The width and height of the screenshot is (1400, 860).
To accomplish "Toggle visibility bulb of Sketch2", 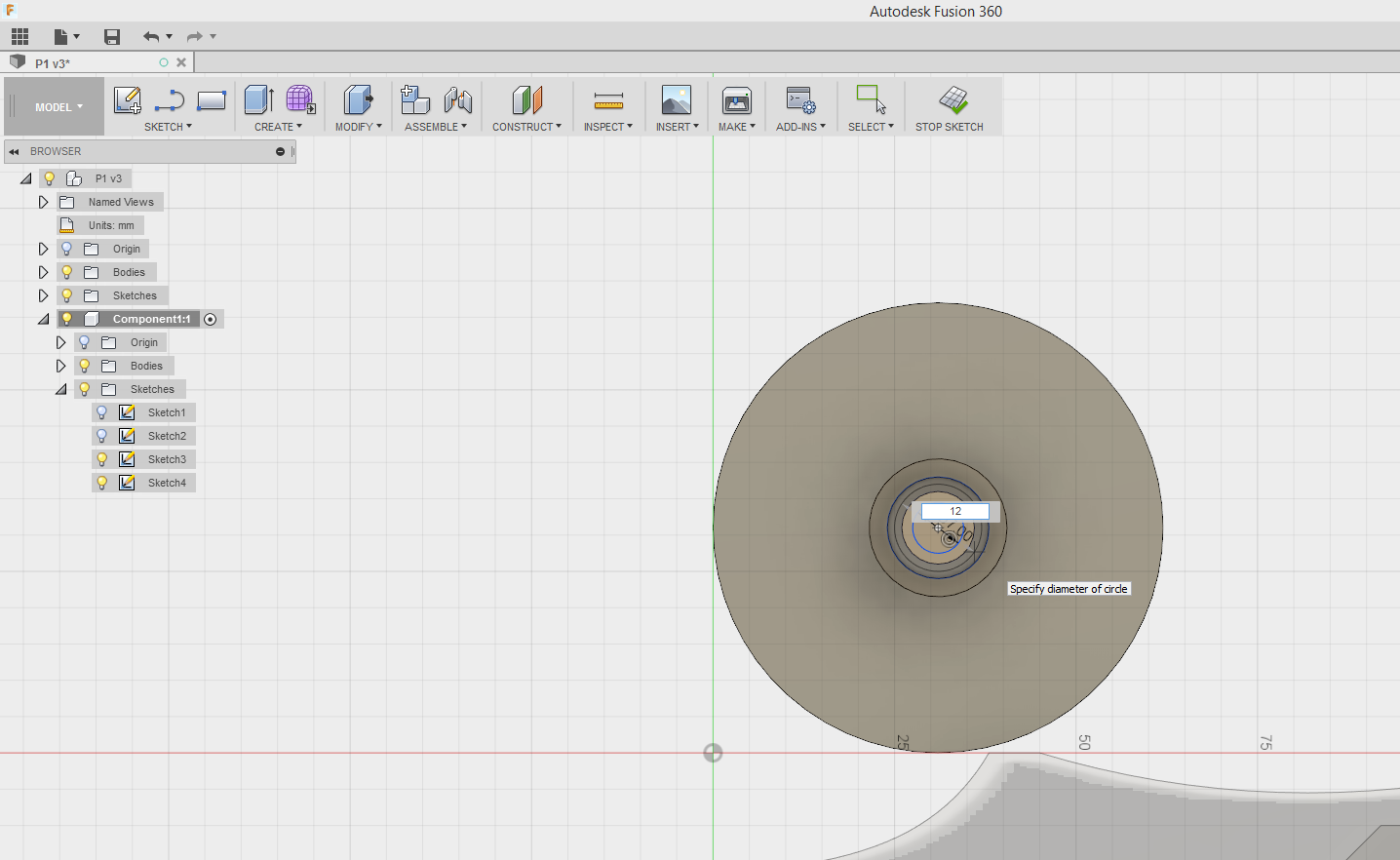I will 101,436.
